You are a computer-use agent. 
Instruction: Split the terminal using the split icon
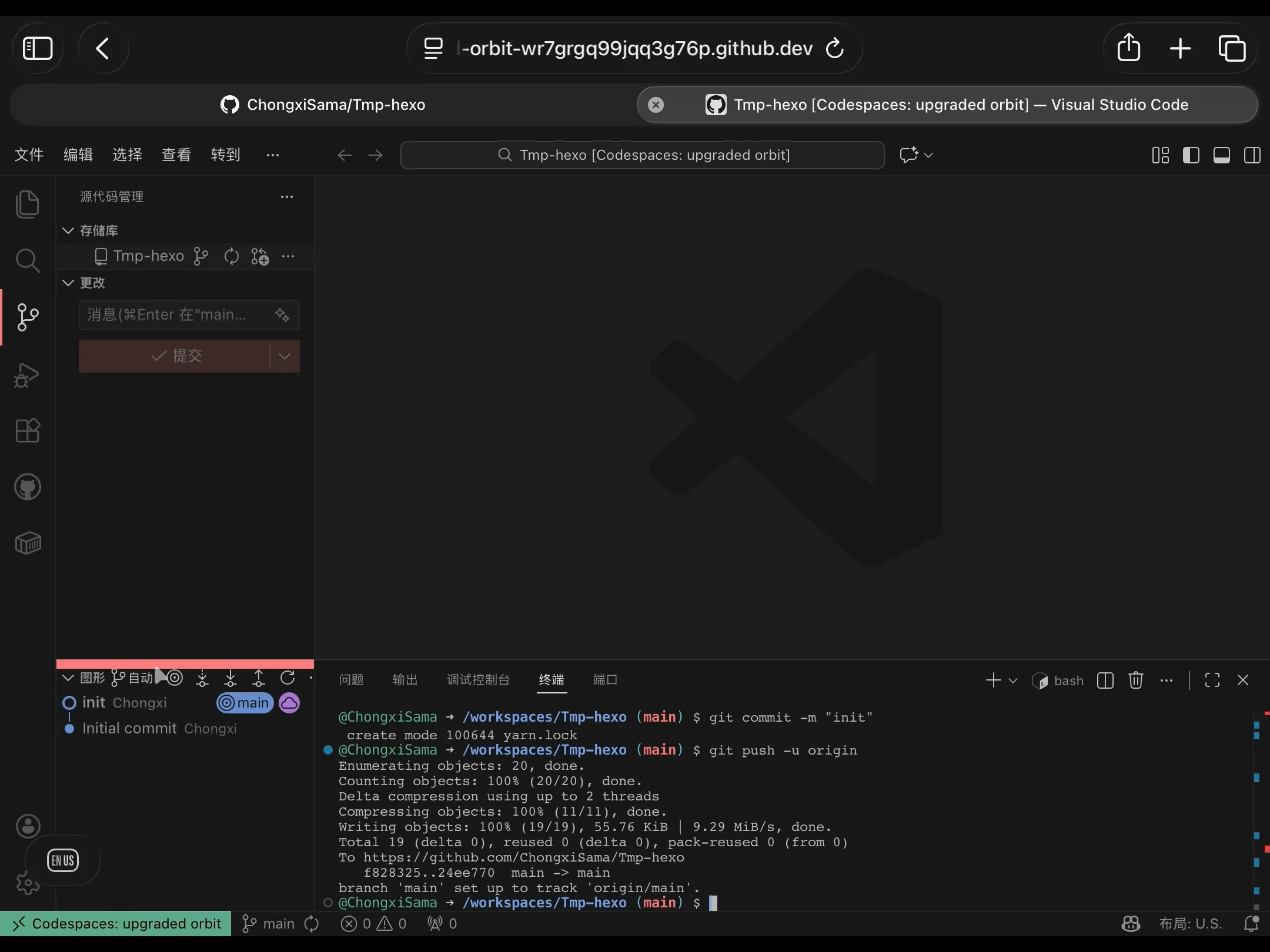click(1105, 680)
